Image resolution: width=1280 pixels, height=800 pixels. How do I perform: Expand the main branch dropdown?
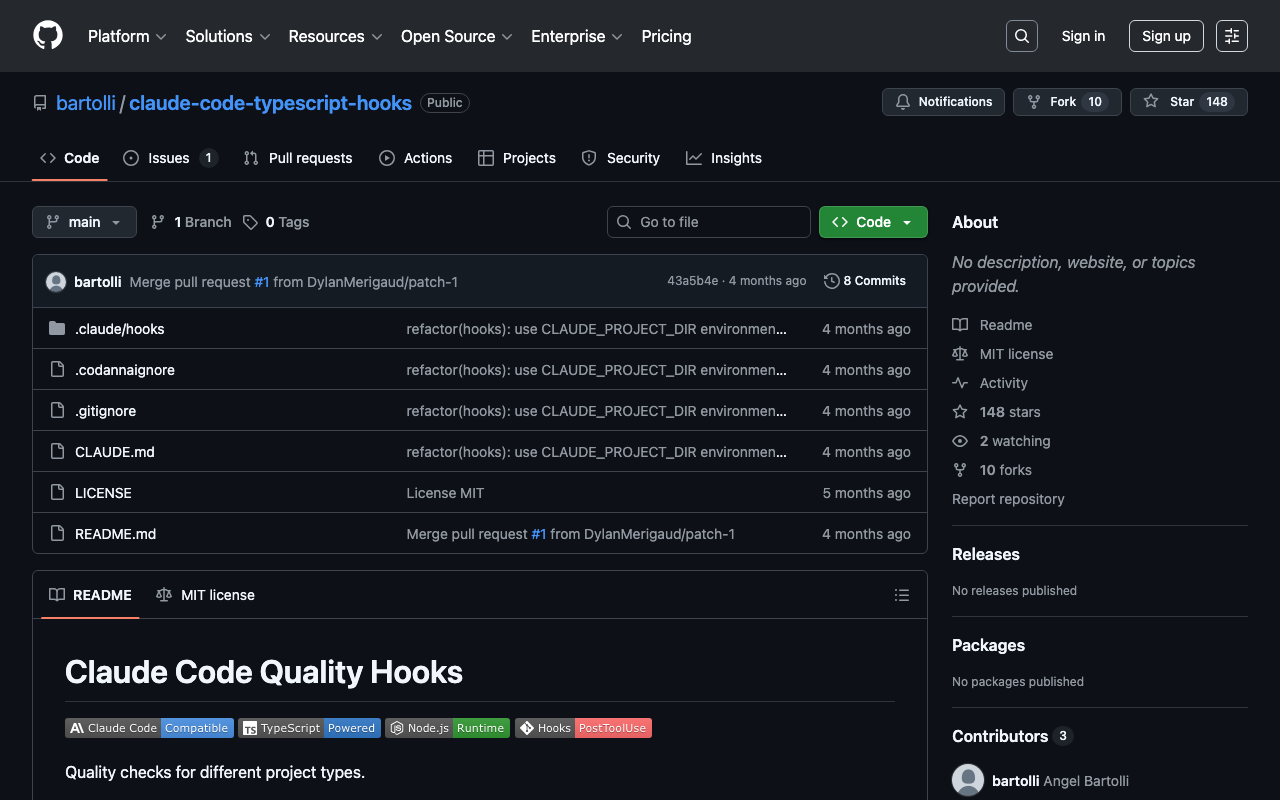[84, 222]
